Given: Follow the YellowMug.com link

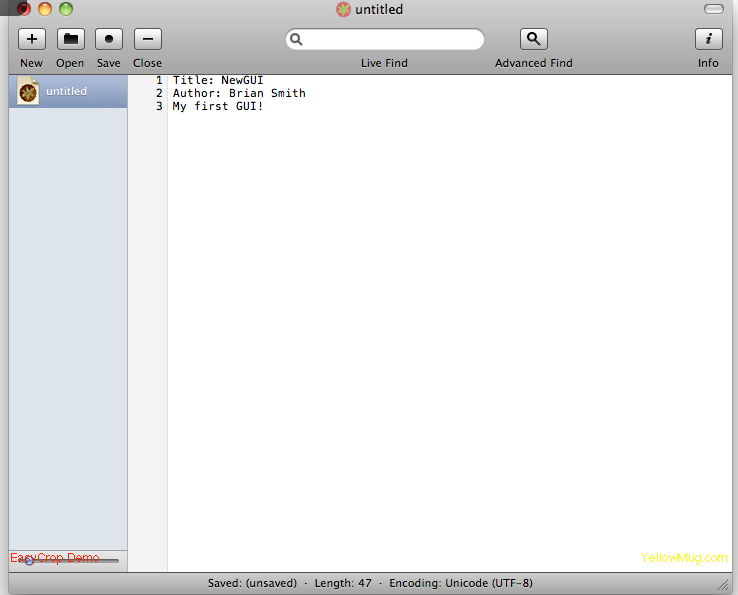Looking at the screenshot, I should pyautogui.click(x=684, y=559).
